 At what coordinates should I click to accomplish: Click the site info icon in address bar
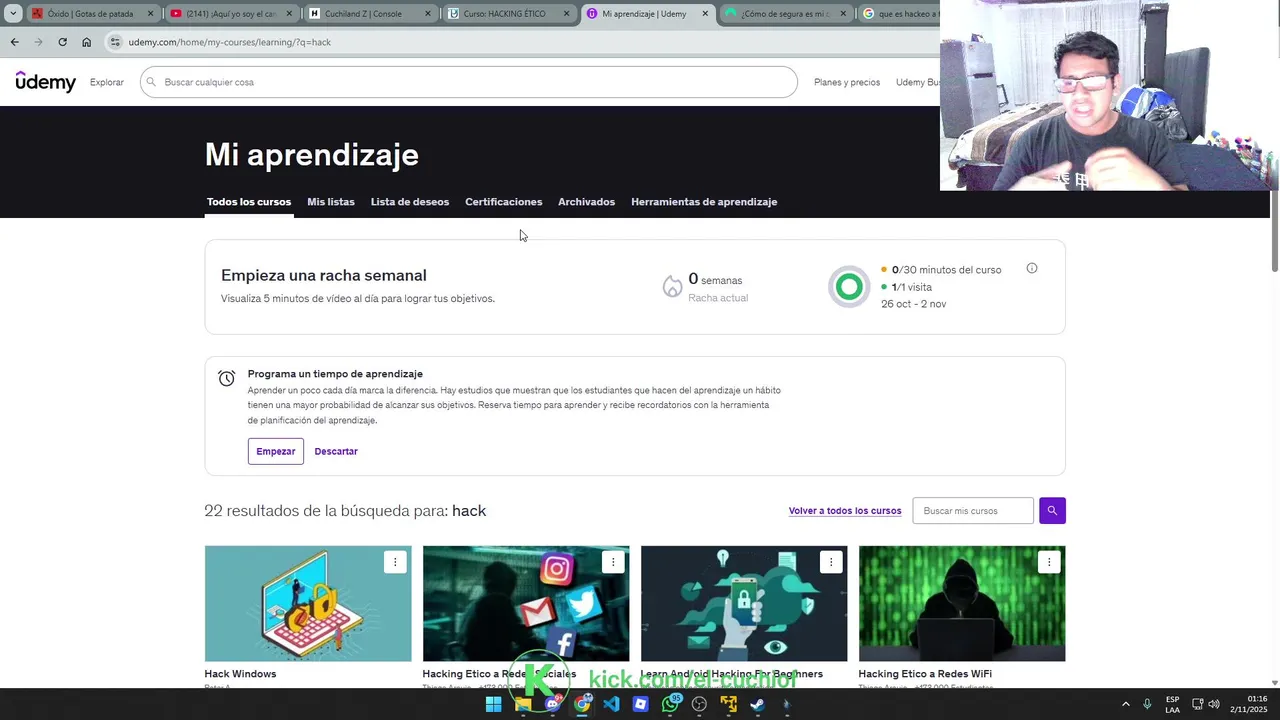pos(115,42)
